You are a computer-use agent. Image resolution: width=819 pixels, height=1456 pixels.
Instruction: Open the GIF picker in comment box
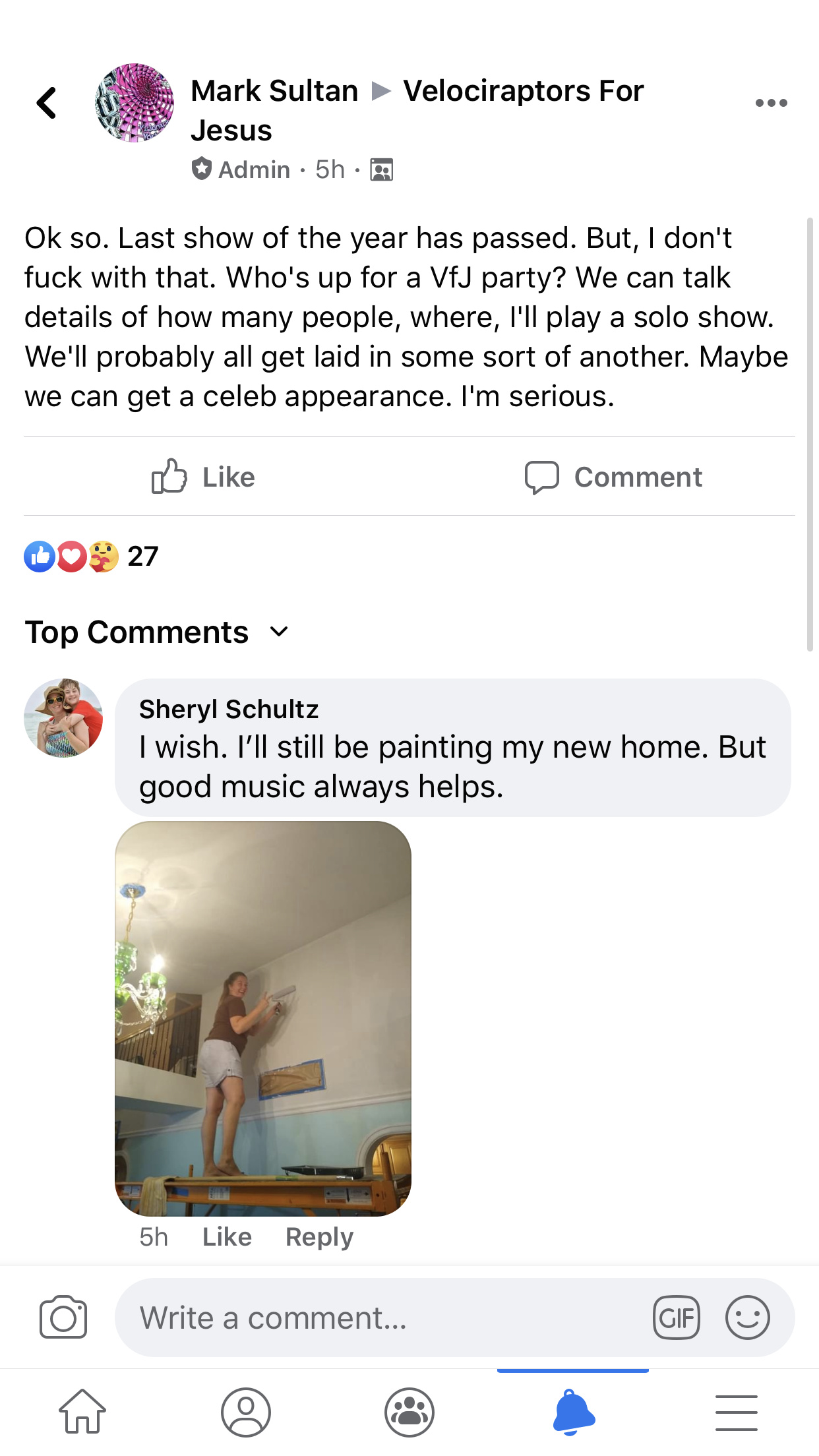(676, 1318)
